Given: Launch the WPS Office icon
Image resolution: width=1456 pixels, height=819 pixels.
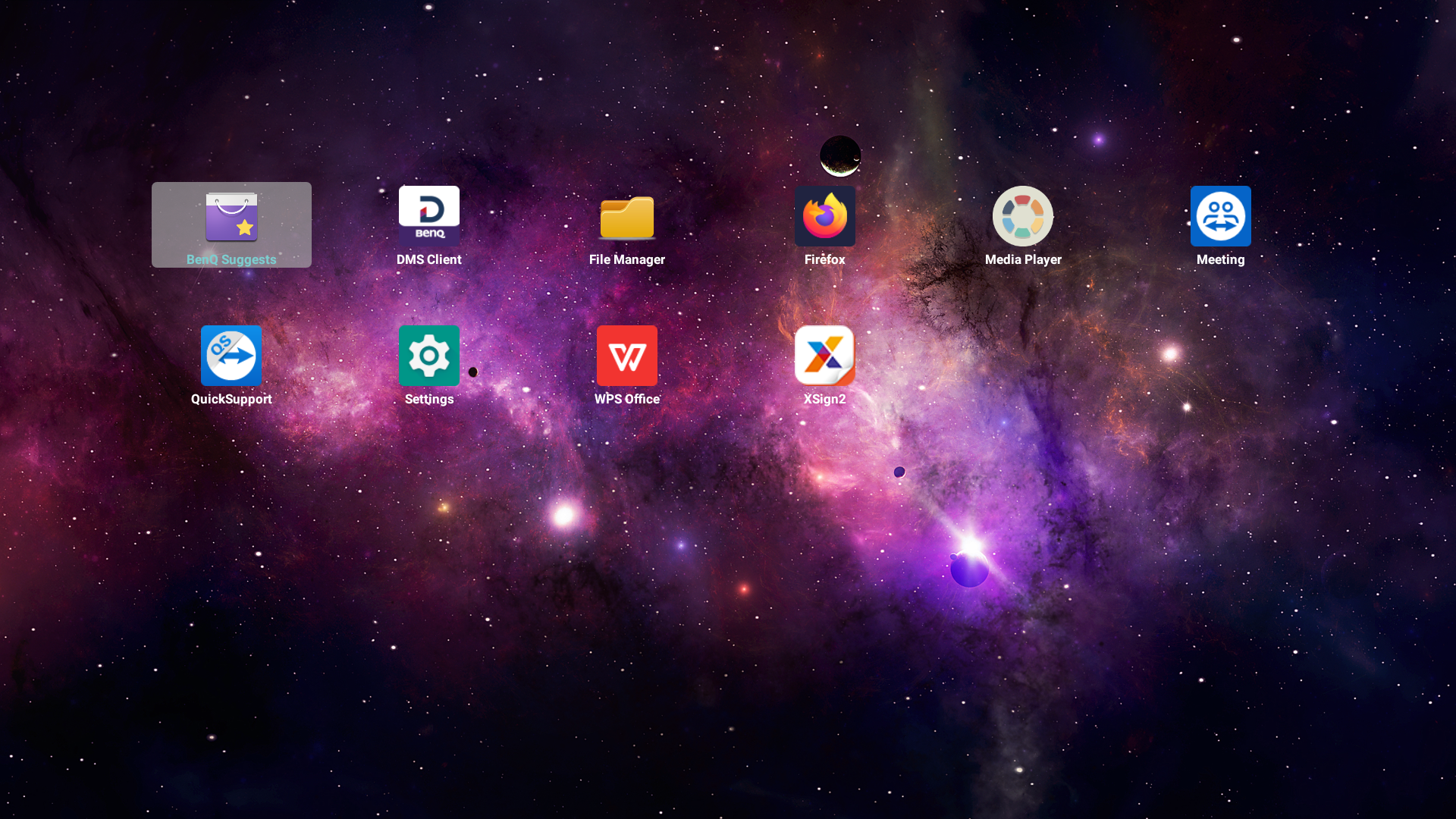Looking at the screenshot, I should 627,356.
